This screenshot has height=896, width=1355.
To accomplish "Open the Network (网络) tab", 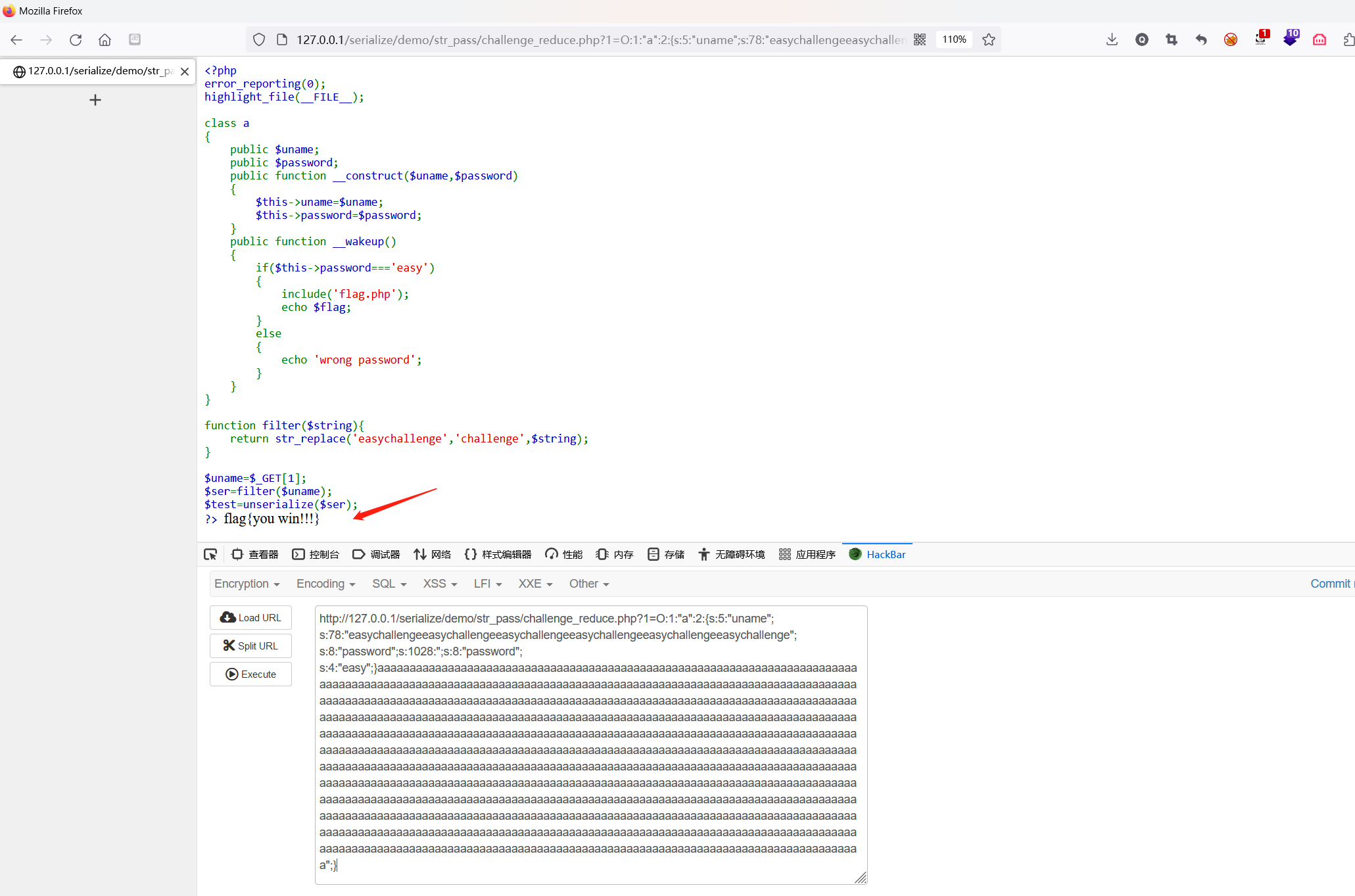I will point(432,555).
